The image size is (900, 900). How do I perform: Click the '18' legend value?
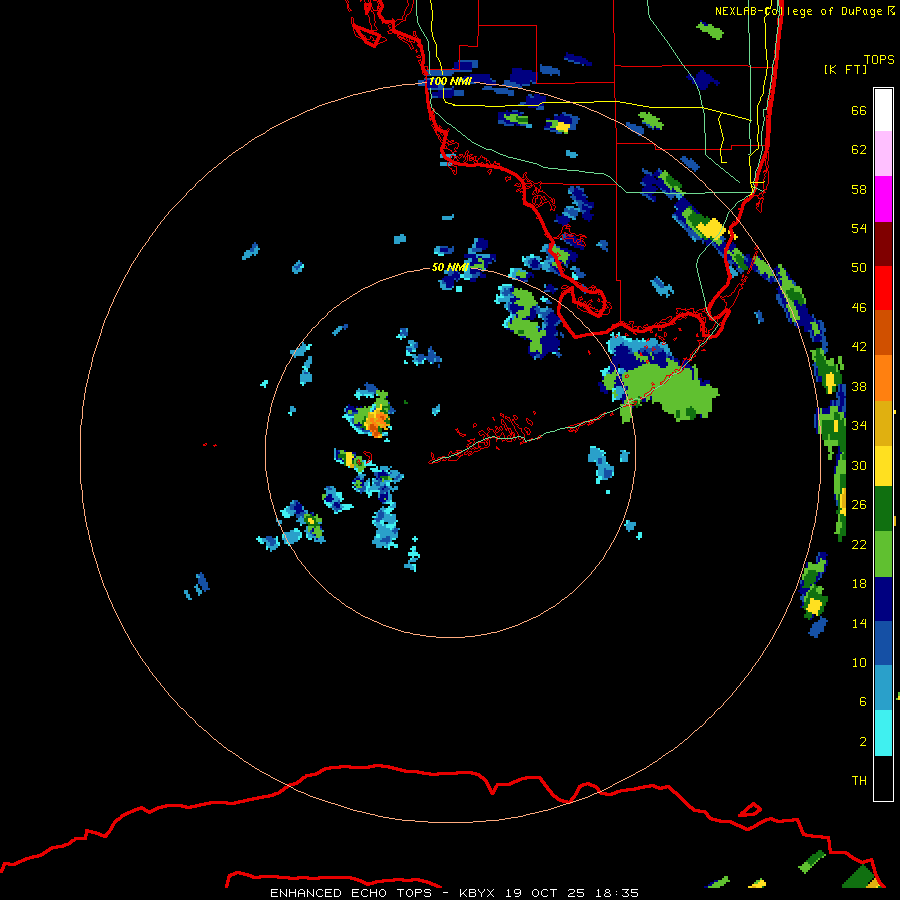(859, 584)
